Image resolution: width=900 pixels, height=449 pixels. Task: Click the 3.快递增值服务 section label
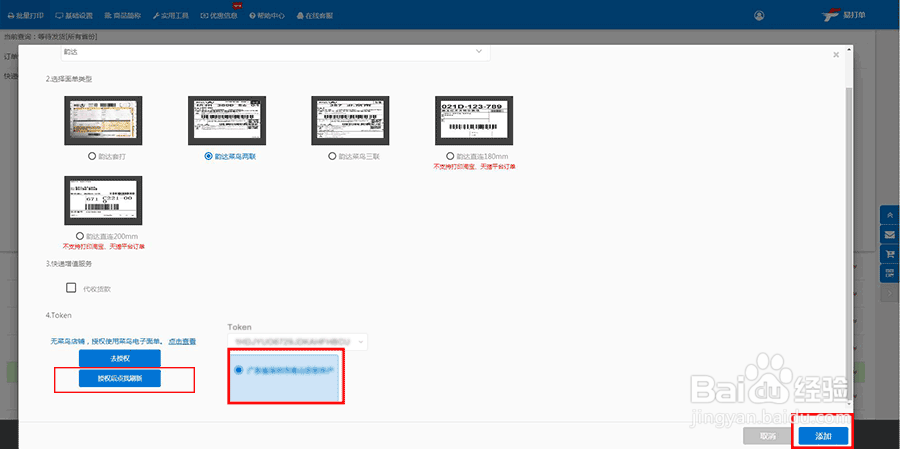69,264
